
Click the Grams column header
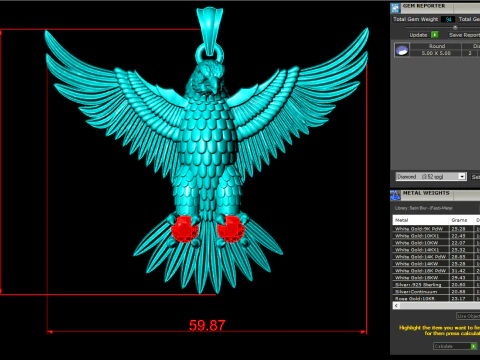(461, 220)
